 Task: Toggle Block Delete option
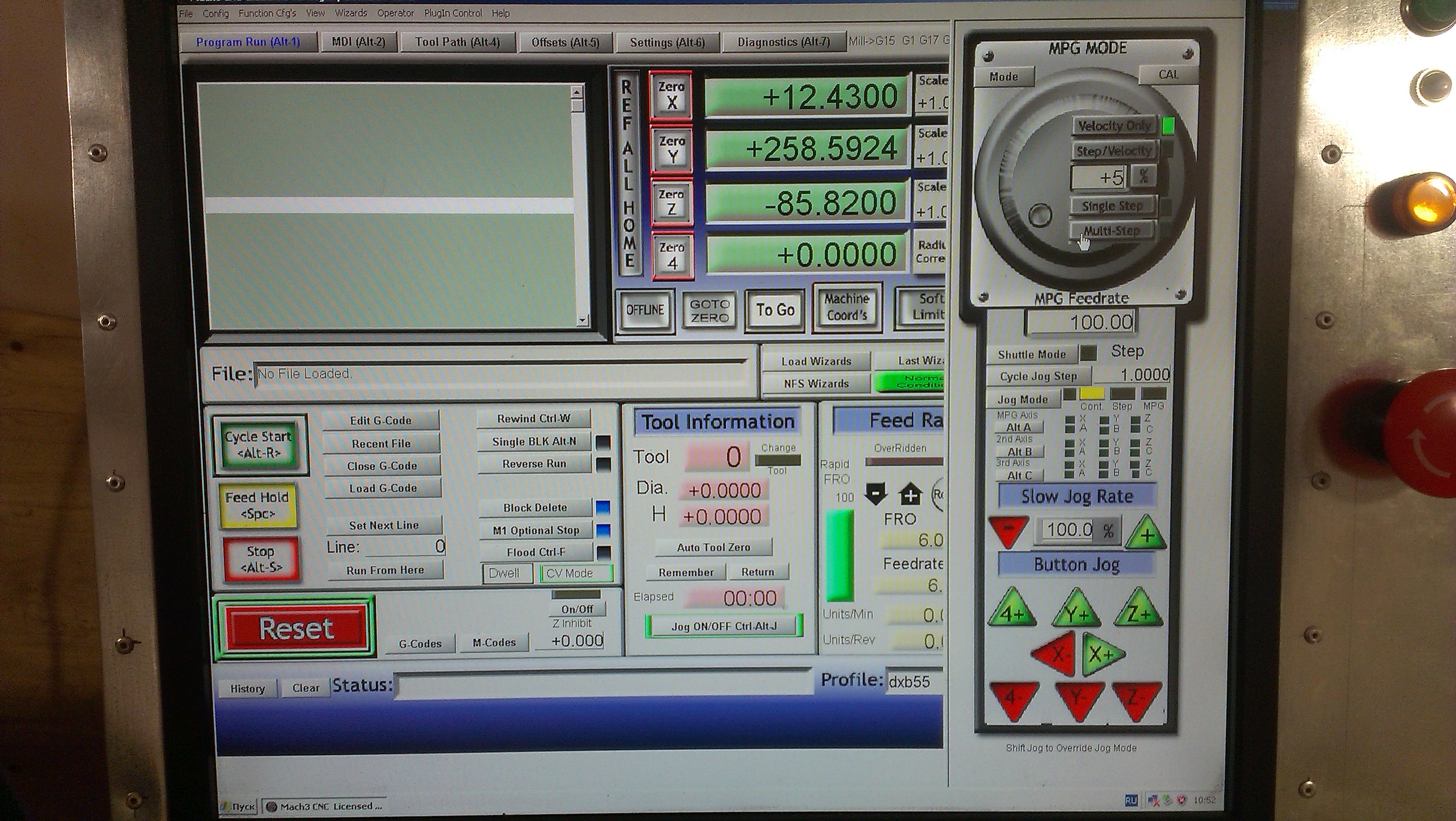535,508
